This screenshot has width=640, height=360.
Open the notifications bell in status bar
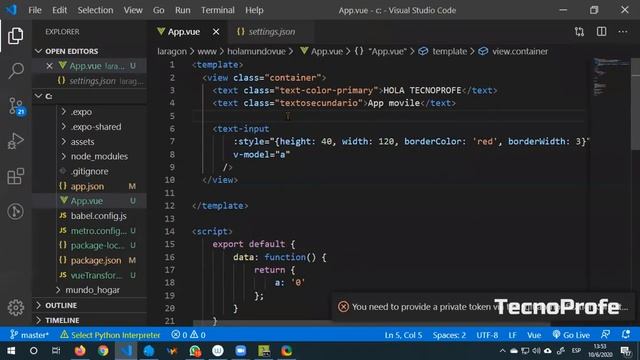click(626, 335)
